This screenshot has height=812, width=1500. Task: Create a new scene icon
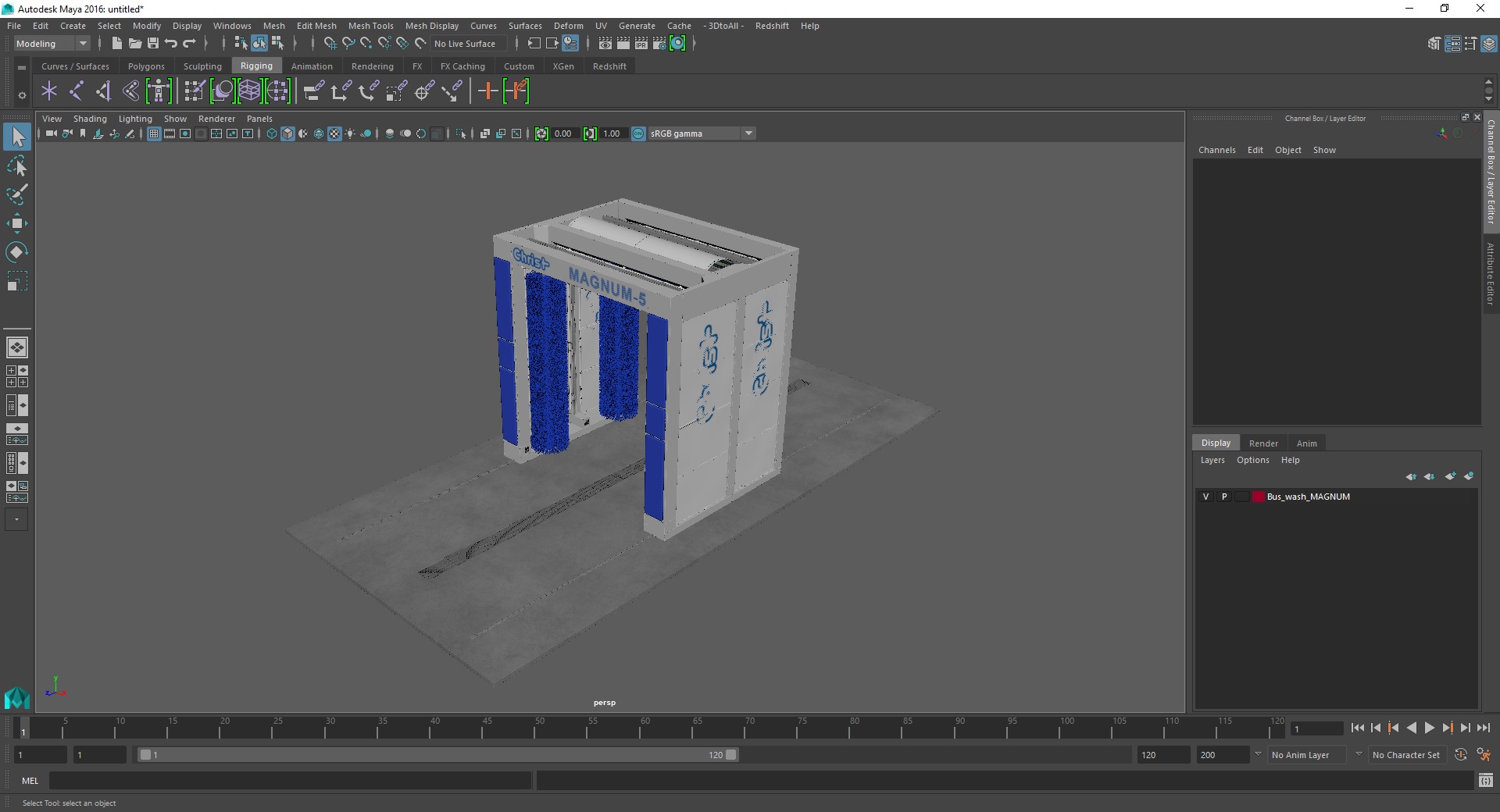click(x=116, y=44)
